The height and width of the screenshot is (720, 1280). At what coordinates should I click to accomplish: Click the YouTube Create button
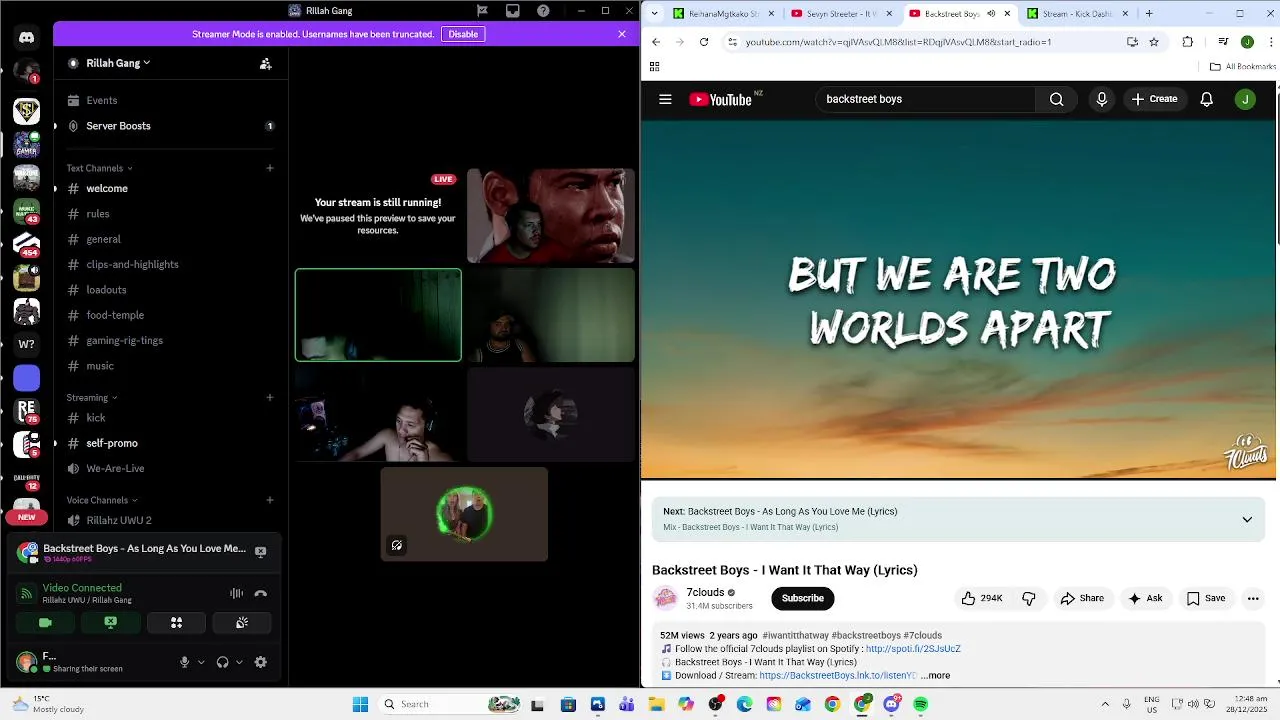click(1154, 99)
